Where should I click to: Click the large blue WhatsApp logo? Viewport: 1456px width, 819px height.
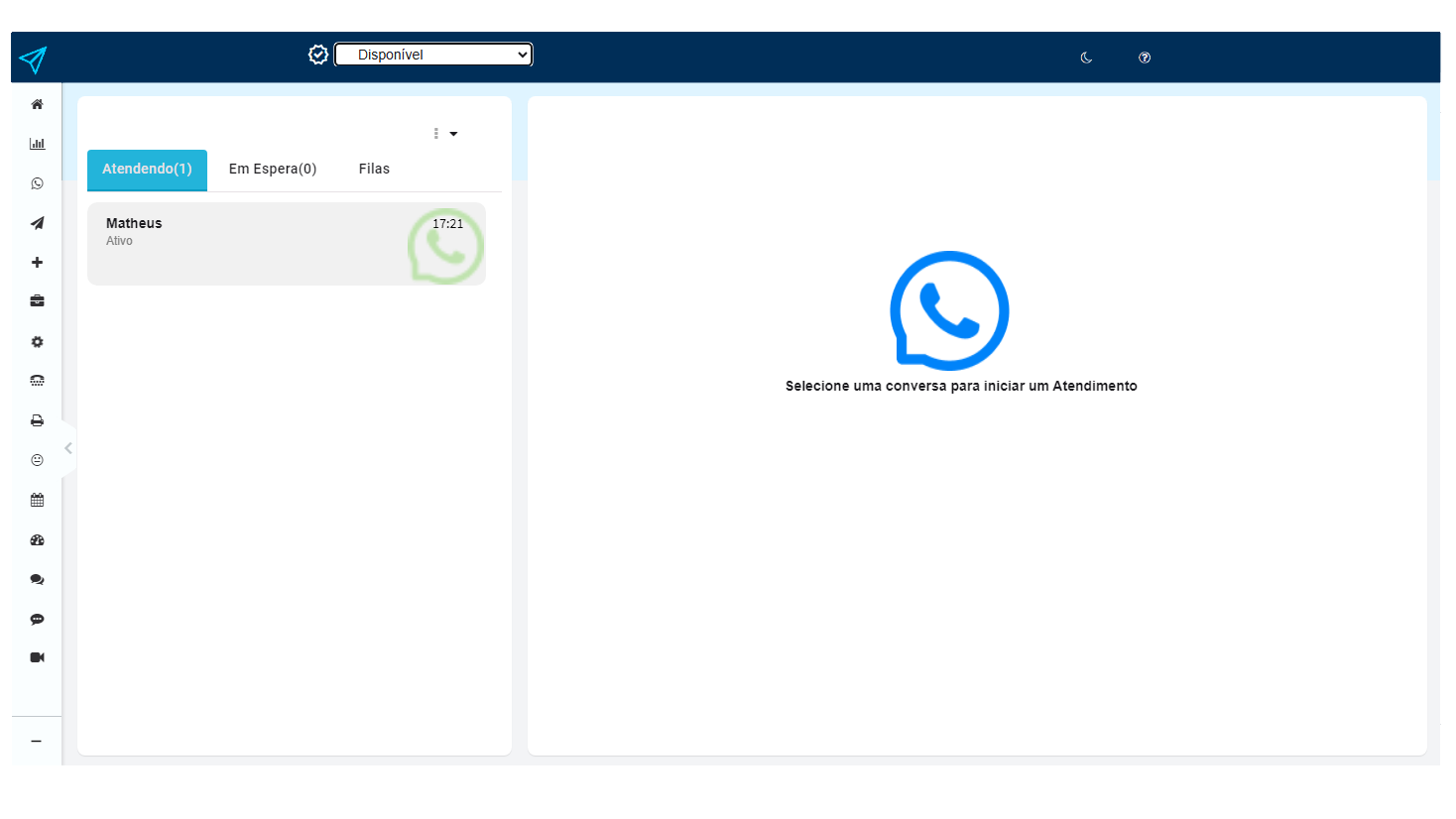click(949, 310)
